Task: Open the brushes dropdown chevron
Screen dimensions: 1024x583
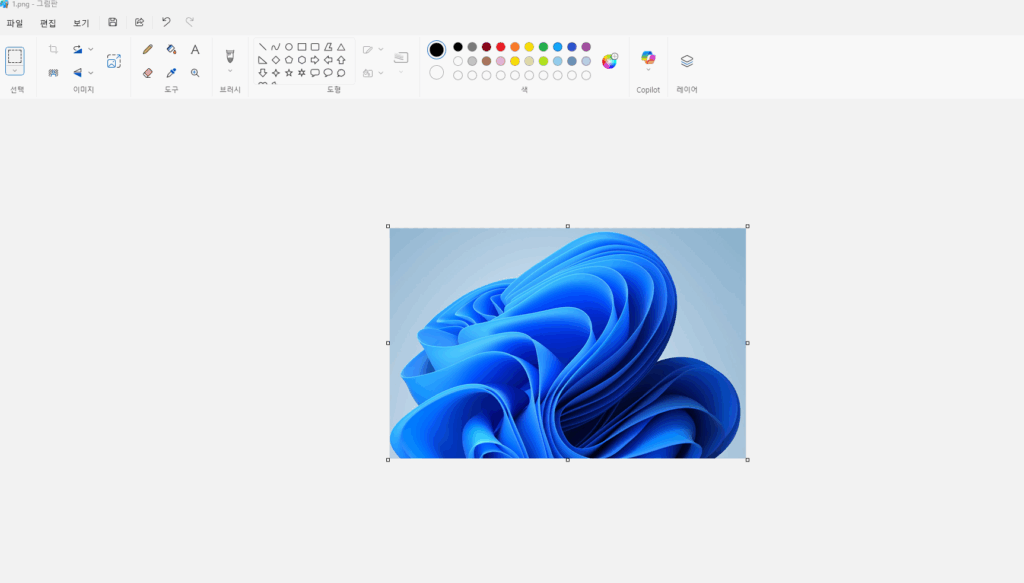Action: pos(230,71)
